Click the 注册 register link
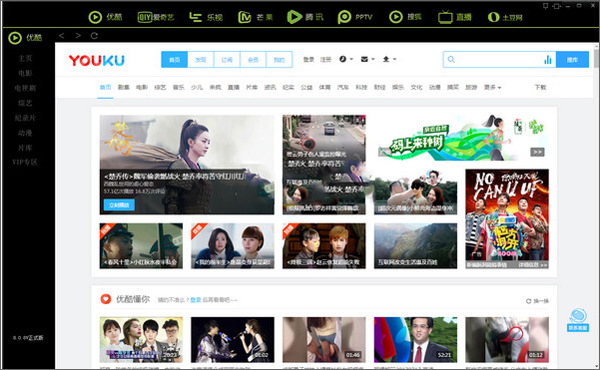This screenshot has height=370, width=600. (326, 59)
